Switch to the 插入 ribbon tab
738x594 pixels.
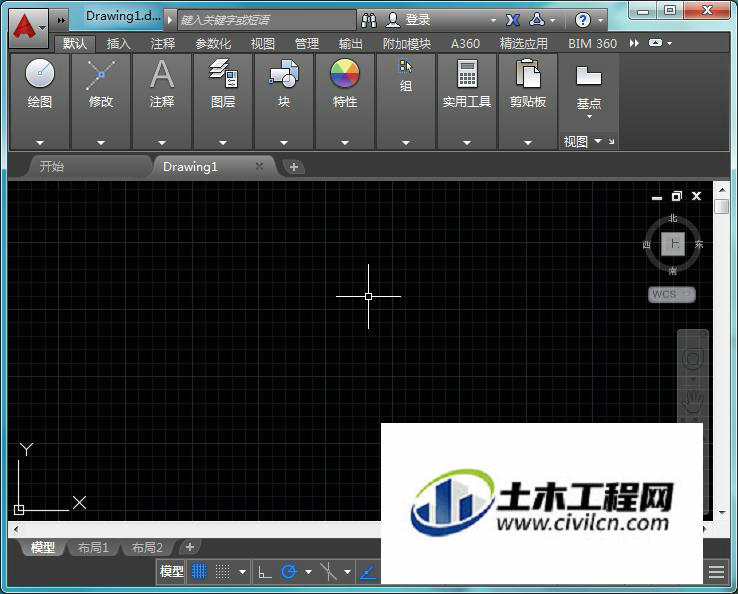click(119, 44)
